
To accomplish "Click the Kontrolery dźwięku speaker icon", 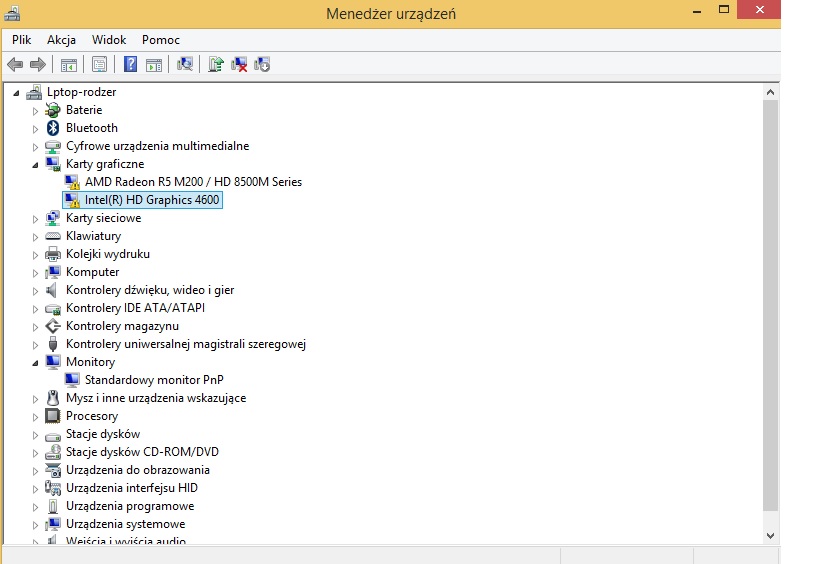I will (52, 290).
